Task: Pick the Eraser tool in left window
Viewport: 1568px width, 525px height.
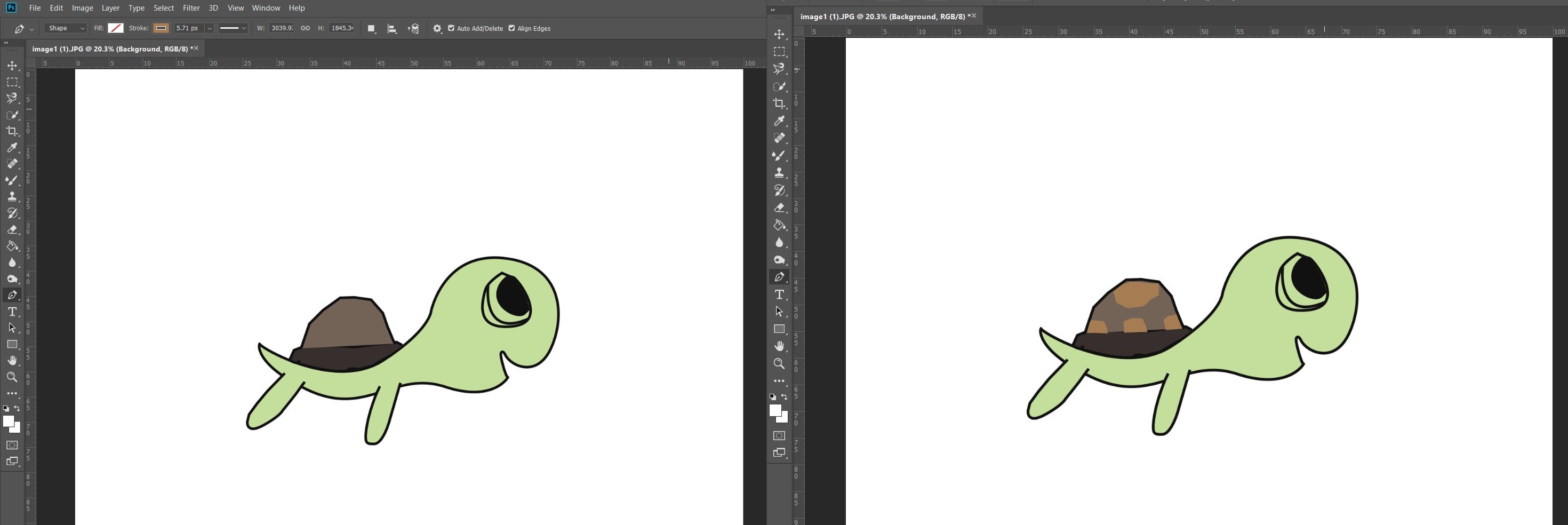Action: tap(12, 229)
